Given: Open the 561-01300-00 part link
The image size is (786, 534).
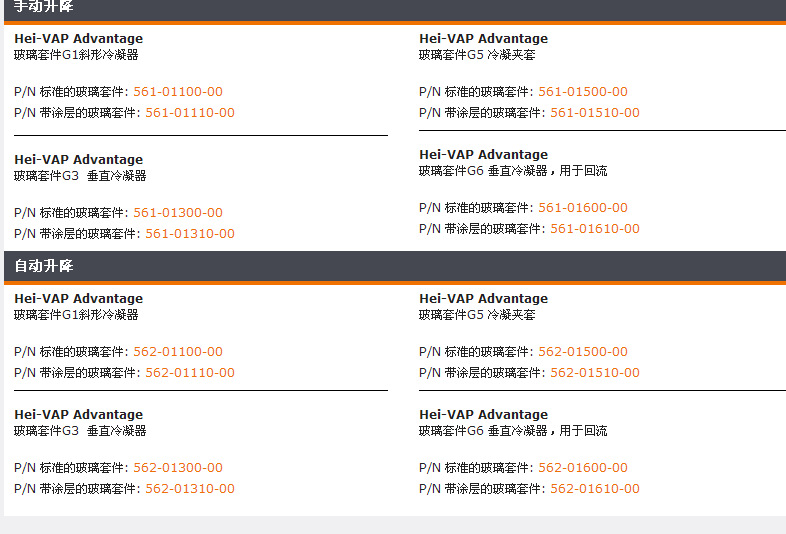Looking at the screenshot, I should 178,213.
